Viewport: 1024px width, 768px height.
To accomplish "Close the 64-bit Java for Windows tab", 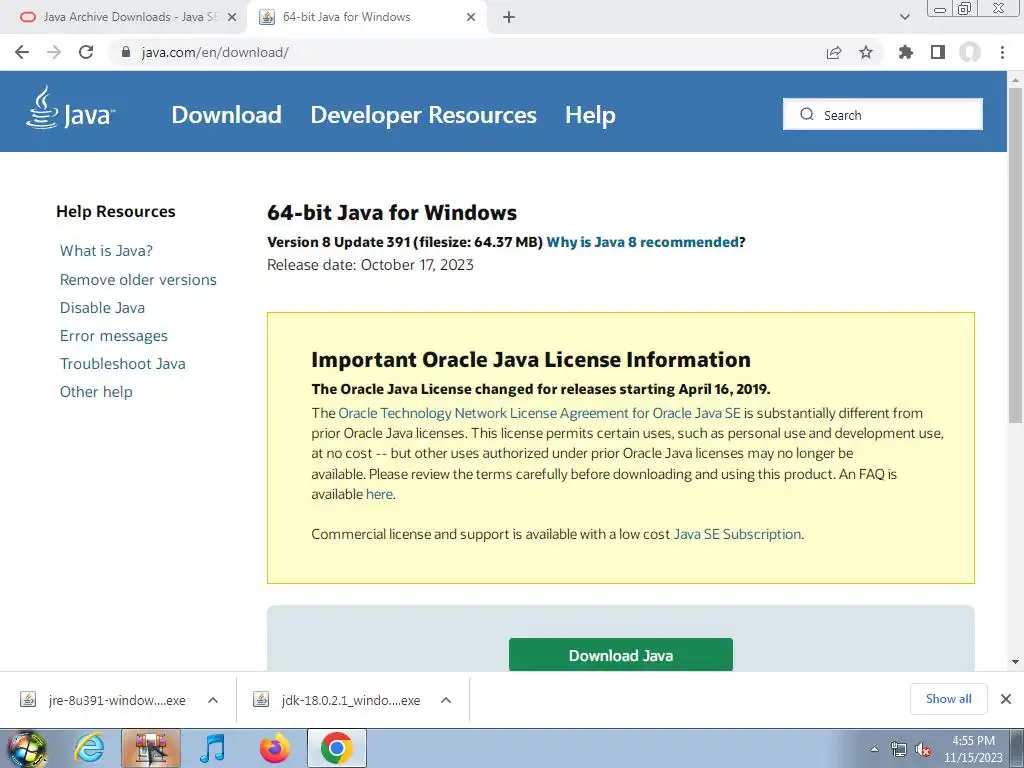I will 471,17.
